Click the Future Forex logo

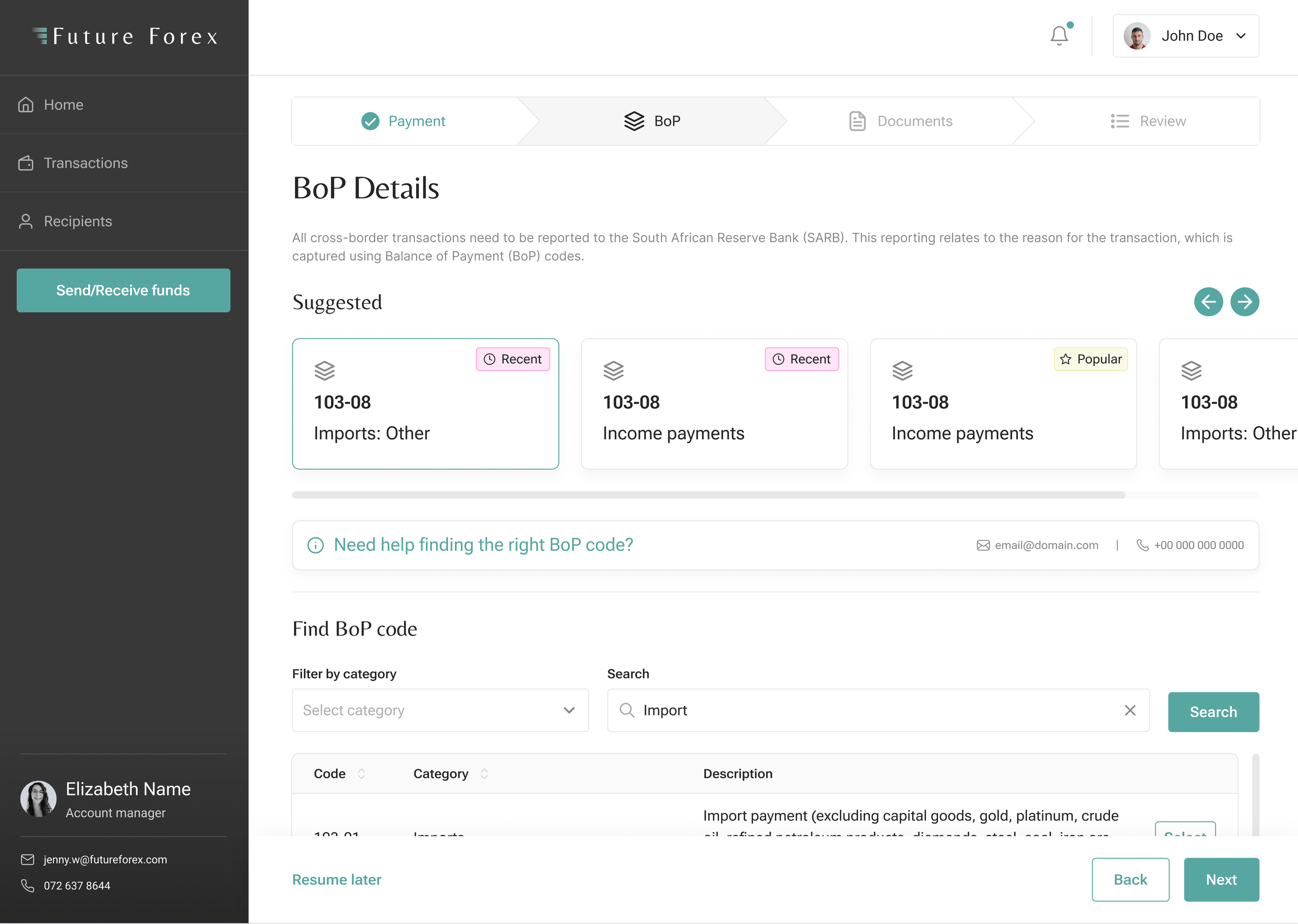click(125, 37)
